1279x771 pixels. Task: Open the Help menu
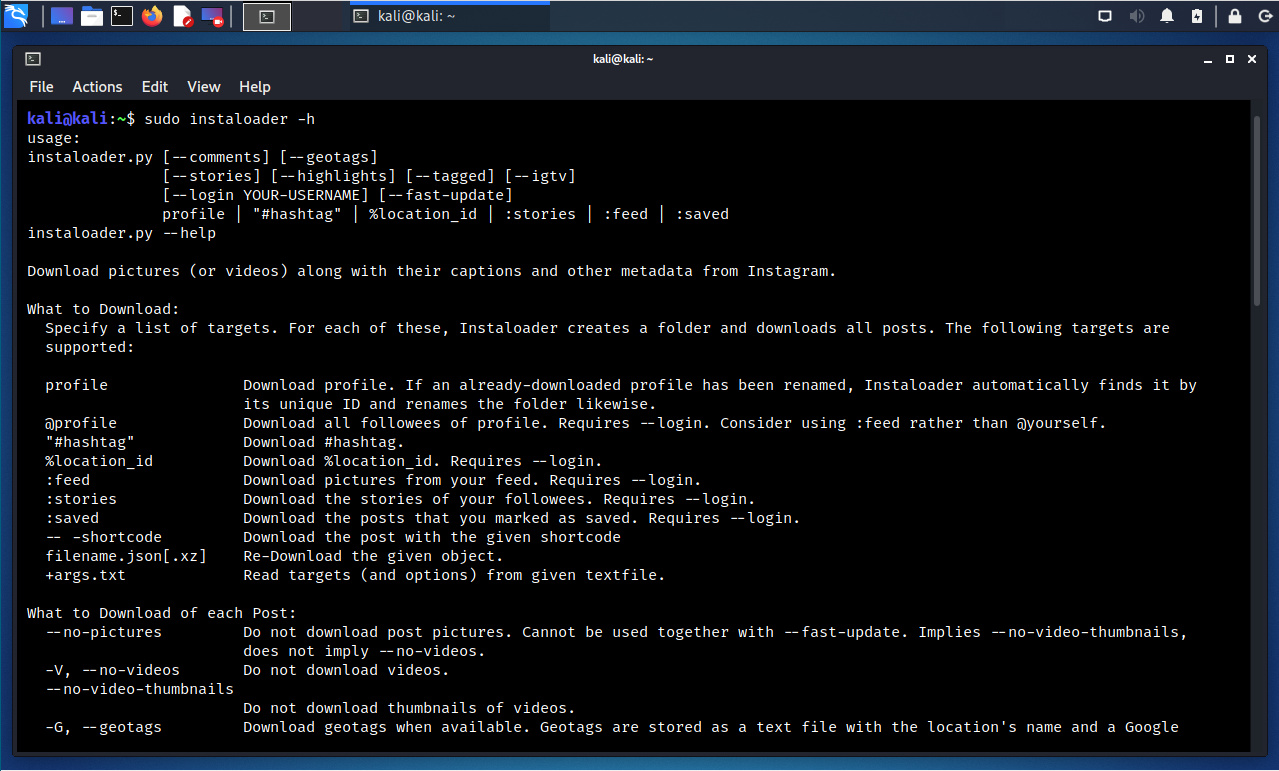pyautogui.click(x=255, y=87)
